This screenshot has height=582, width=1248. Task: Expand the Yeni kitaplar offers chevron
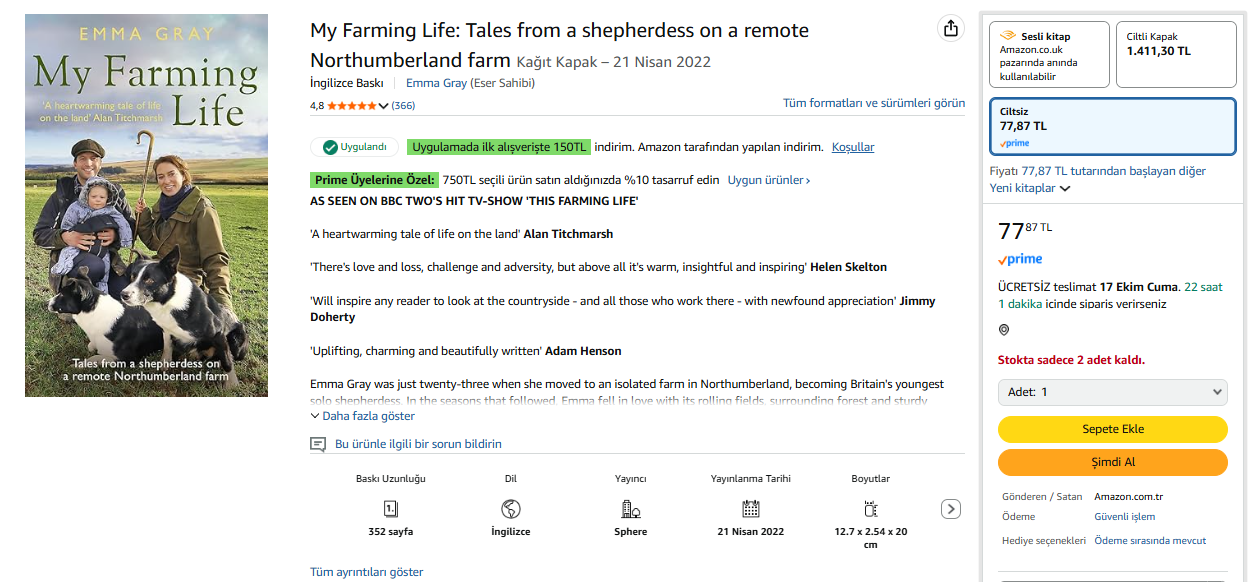(1065, 188)
